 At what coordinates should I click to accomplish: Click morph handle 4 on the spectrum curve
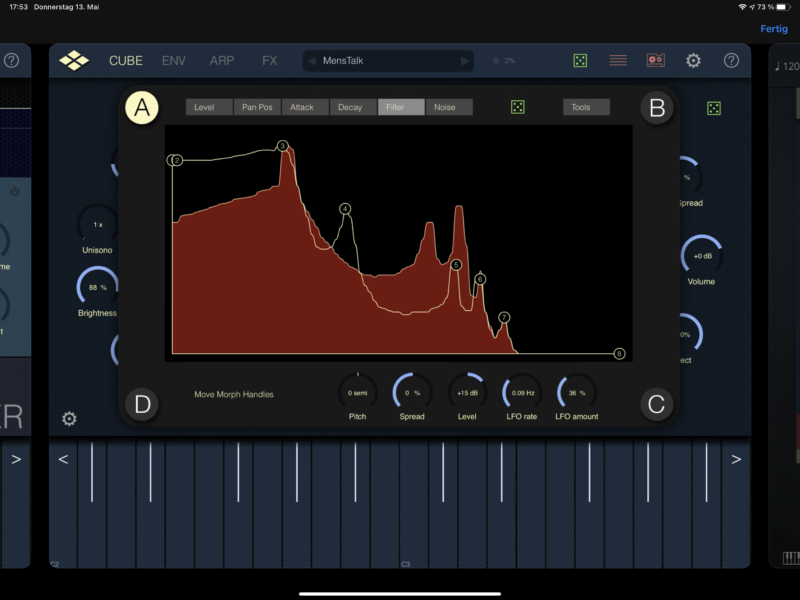pos(345,208)
